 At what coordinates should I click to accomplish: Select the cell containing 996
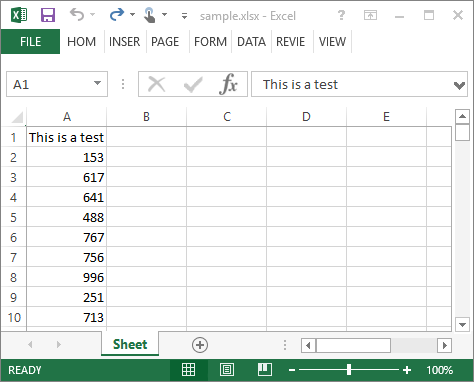point(67,277)
